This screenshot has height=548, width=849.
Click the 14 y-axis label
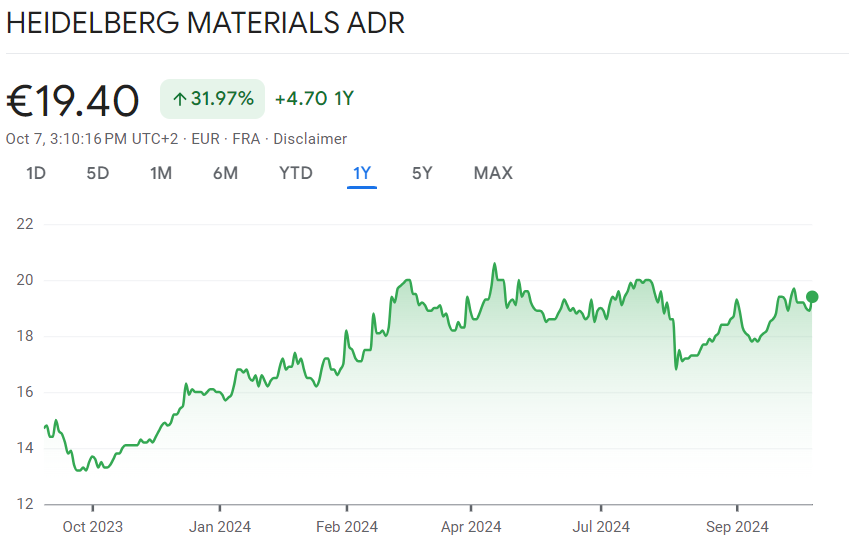25,448
